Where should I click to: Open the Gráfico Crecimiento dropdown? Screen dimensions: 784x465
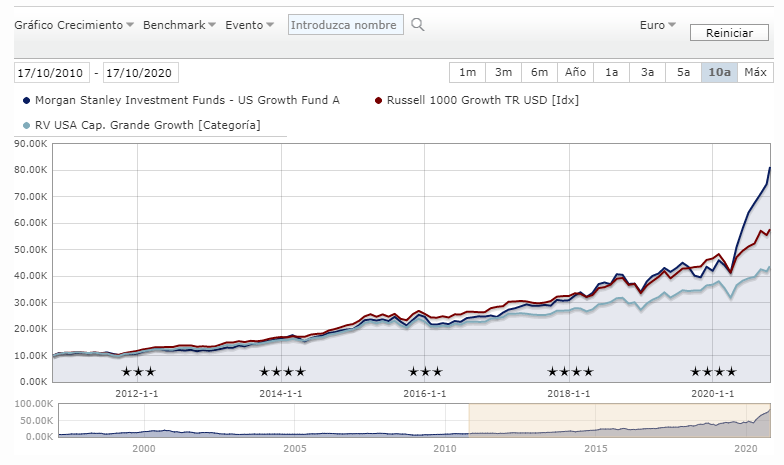click(73, 25)
